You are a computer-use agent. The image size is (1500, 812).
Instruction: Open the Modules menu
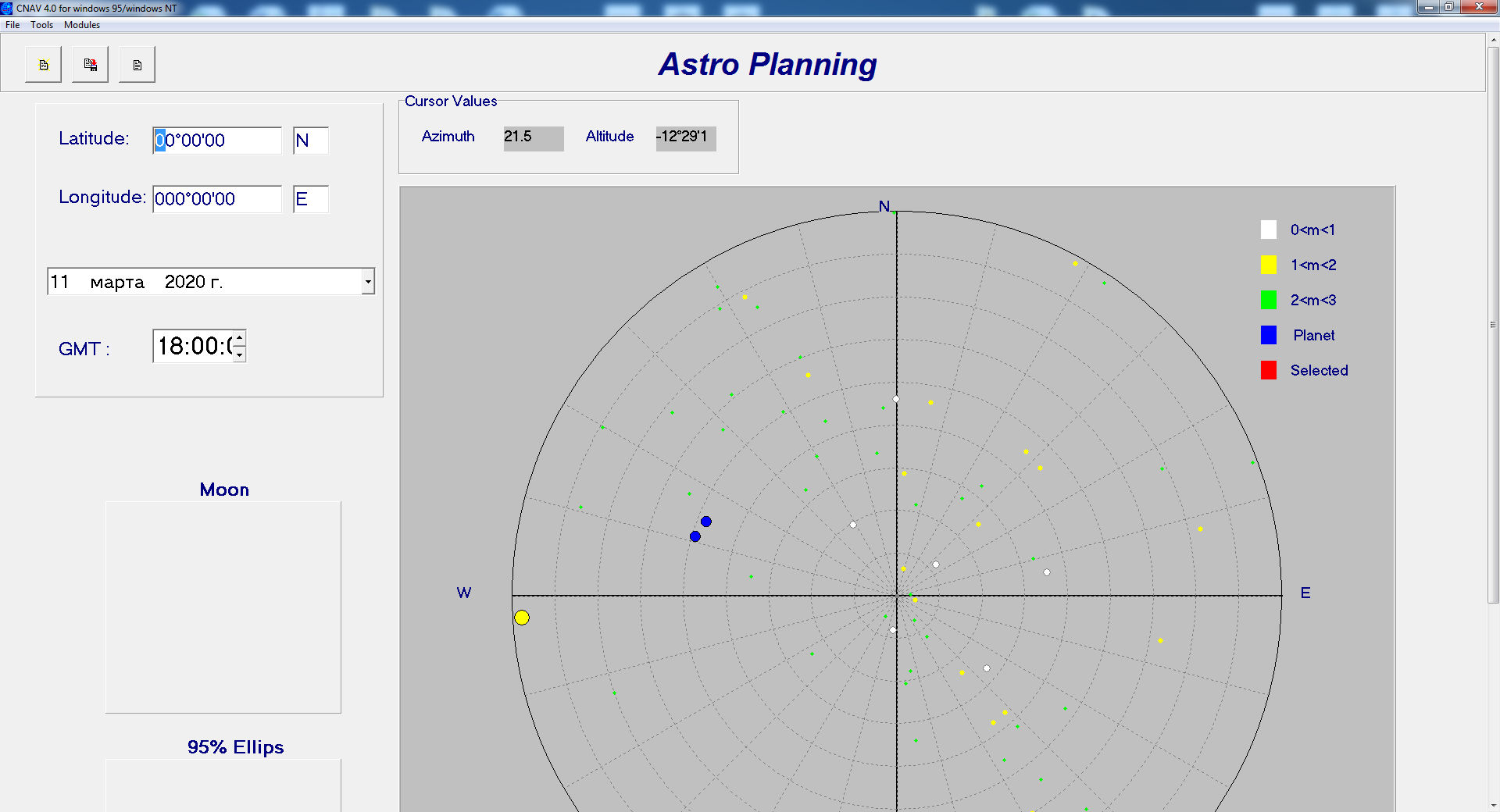[x=82, y=25]
